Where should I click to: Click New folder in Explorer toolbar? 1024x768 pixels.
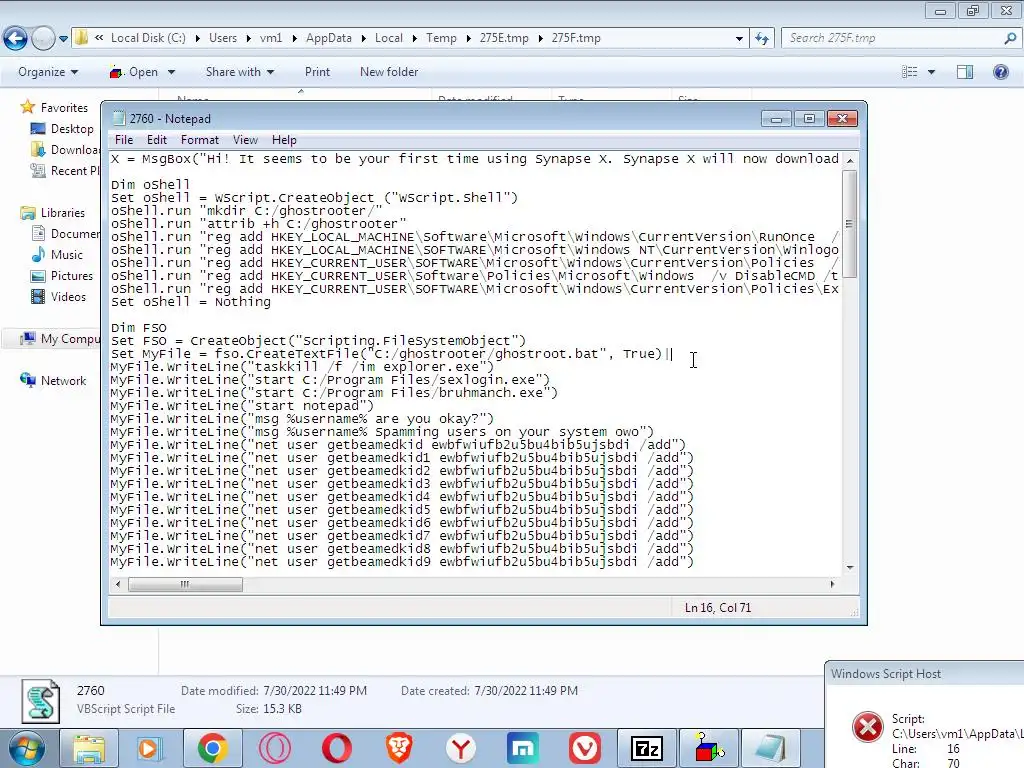(389, 72)
